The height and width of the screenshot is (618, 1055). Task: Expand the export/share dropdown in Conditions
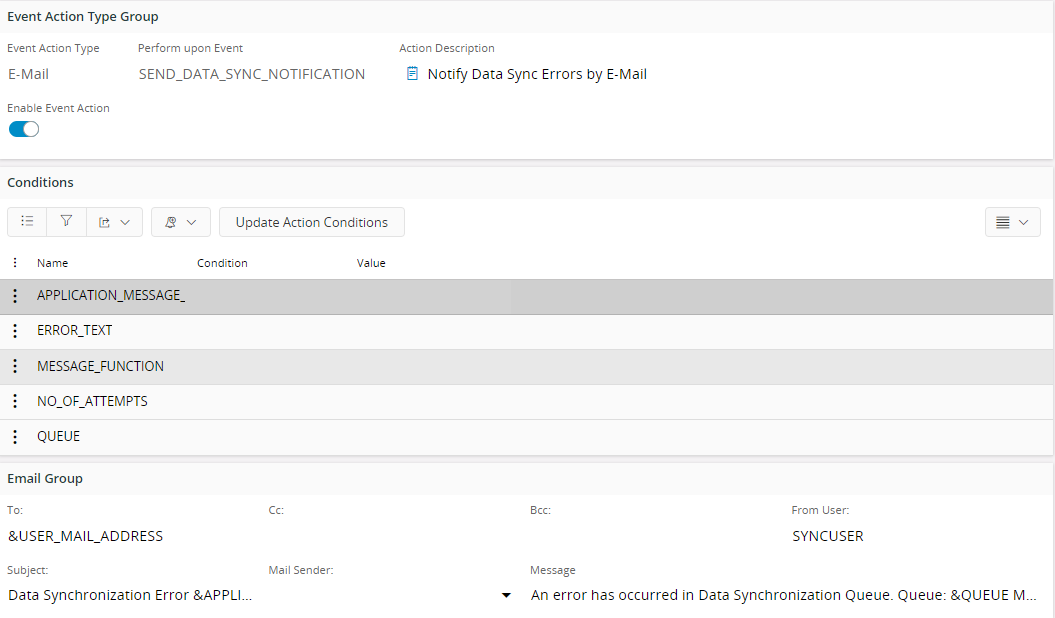[x=114, y=222]
